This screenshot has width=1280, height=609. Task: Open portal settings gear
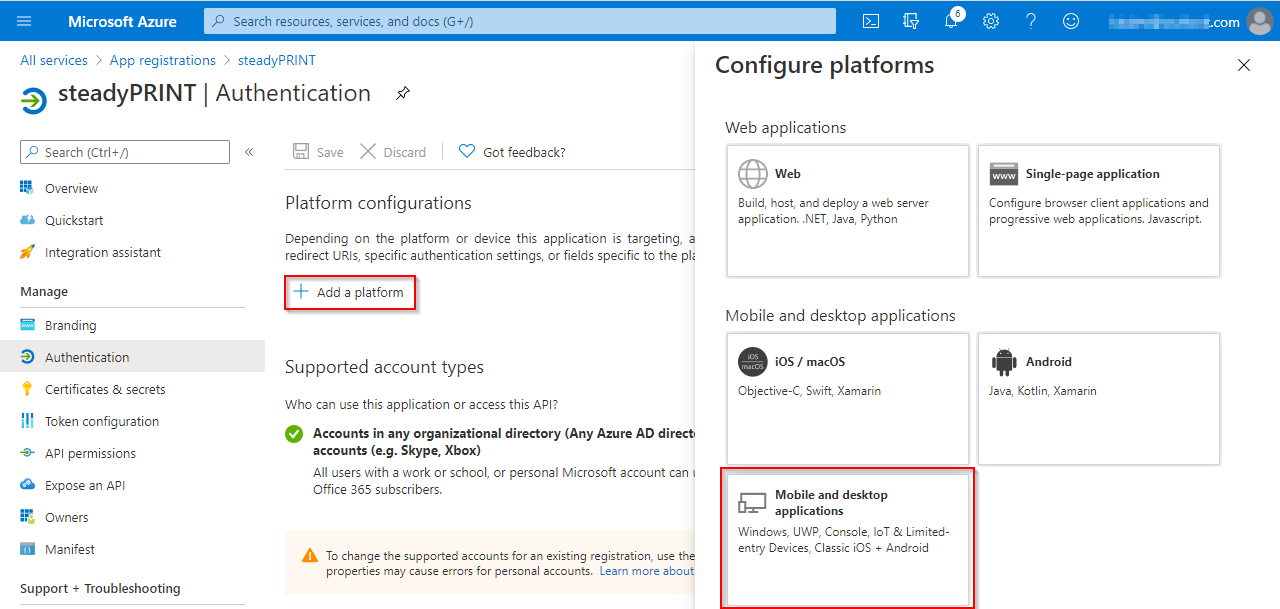pos(991,21)
